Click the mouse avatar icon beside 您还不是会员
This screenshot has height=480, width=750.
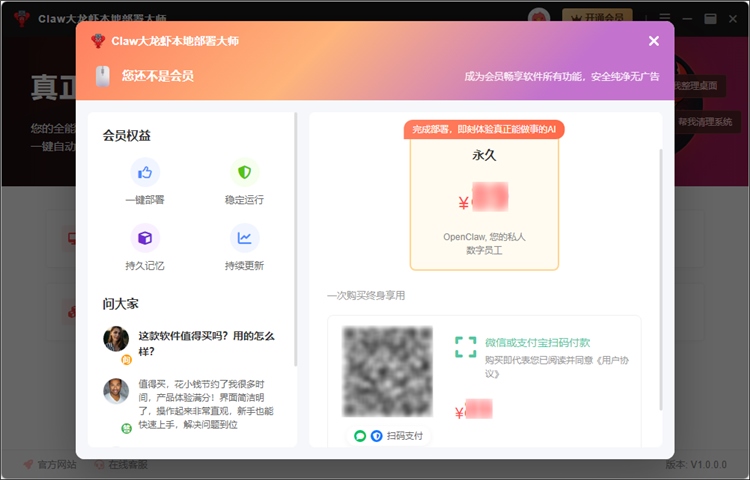[102, 76]
